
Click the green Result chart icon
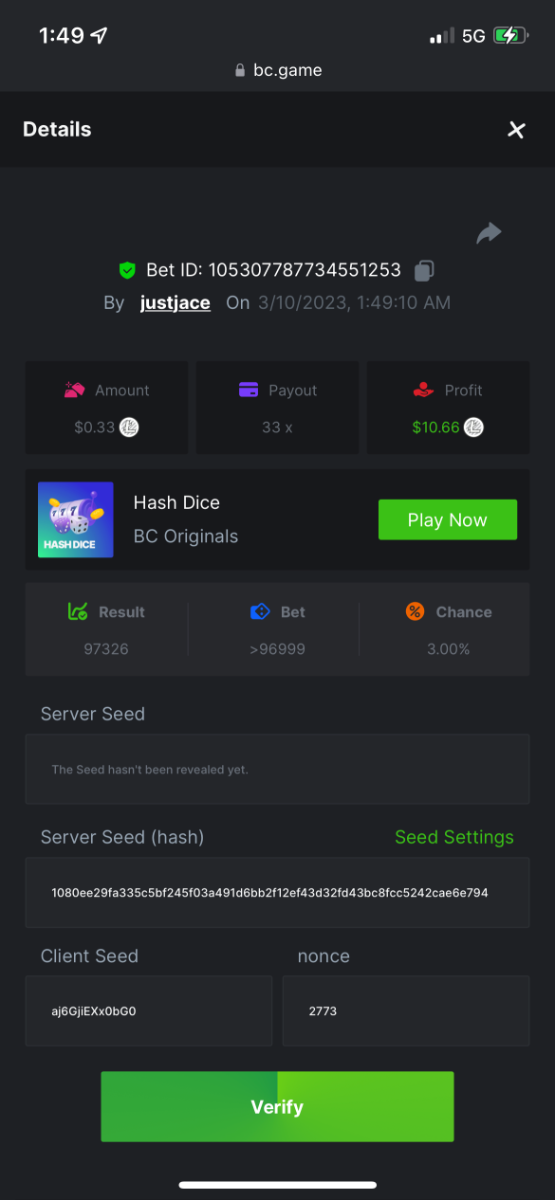tap(77, 612)
